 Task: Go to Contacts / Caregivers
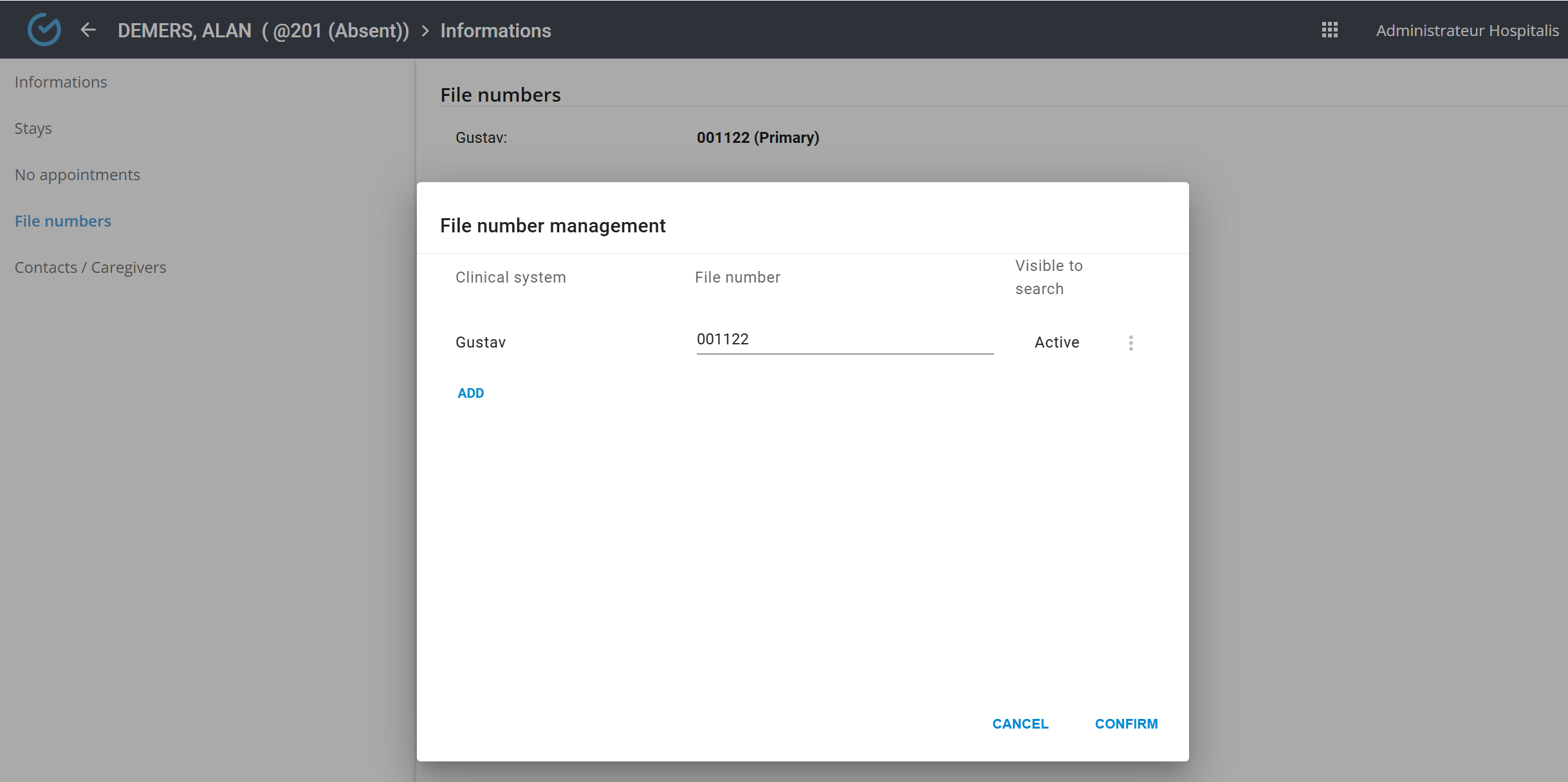pos(91,268)
